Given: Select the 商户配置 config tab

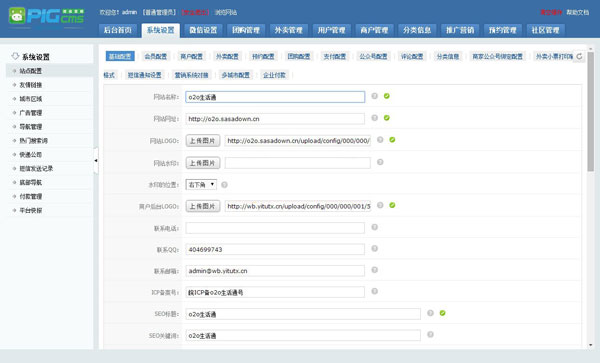Looking at the screenshot, I should coord(191,57).
